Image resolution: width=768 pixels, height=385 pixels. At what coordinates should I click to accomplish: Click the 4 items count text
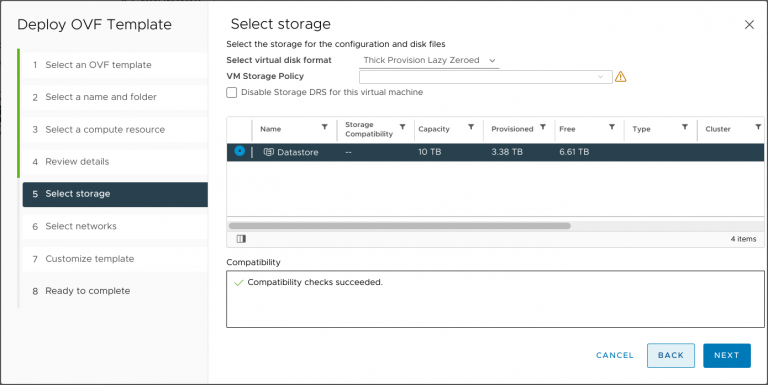[x=743, y=239]
